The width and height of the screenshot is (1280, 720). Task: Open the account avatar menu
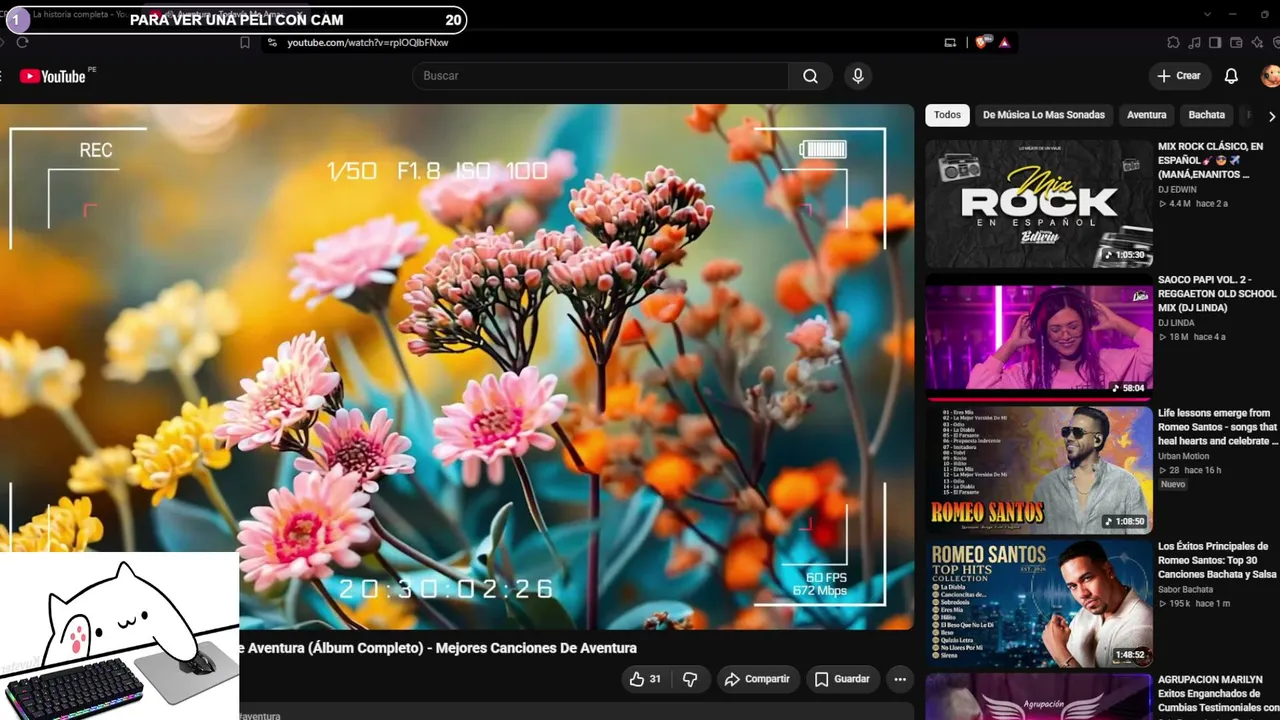[x=1270, y=76]
